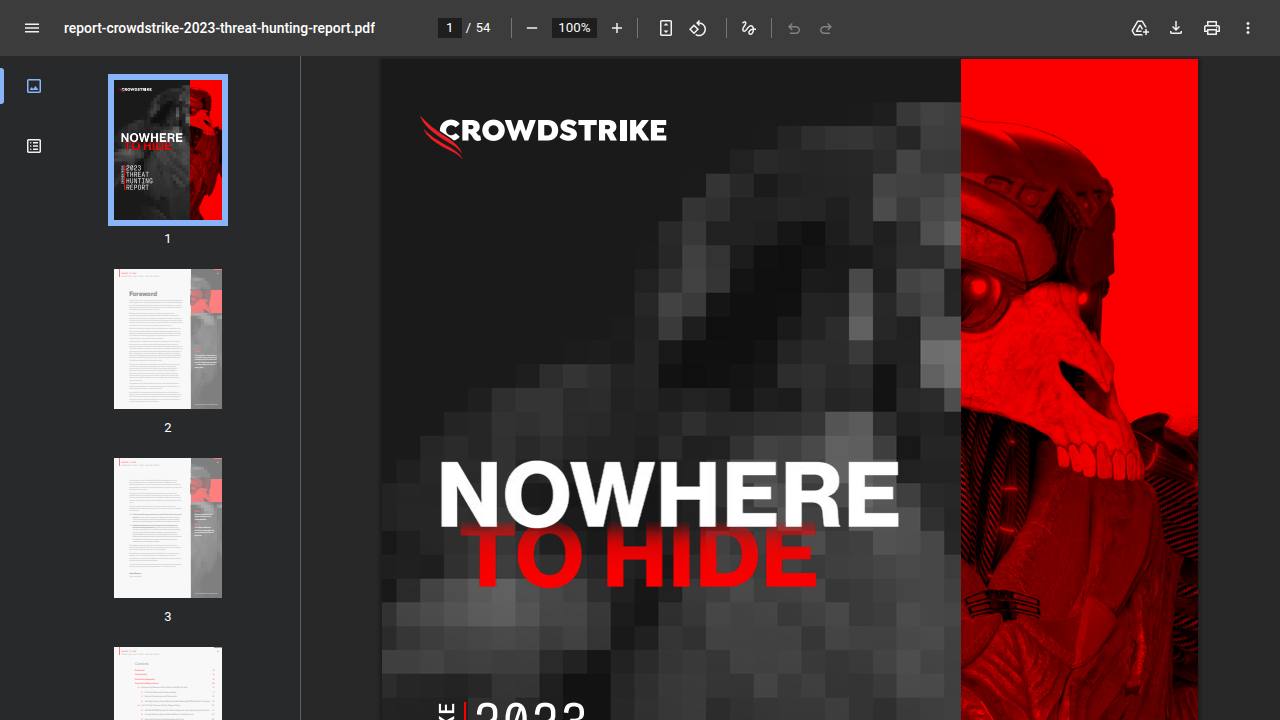Select the page 1 cover thumbnail

tap(168, 150)
